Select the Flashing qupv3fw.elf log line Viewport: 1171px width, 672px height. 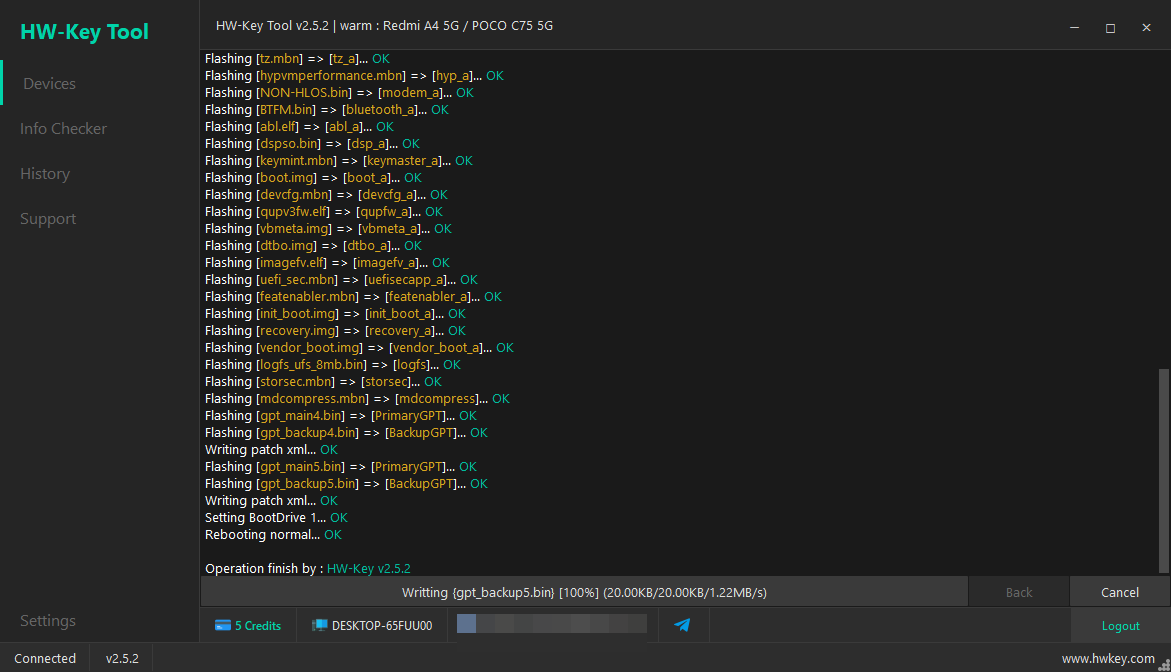click(x=323, y=212)
